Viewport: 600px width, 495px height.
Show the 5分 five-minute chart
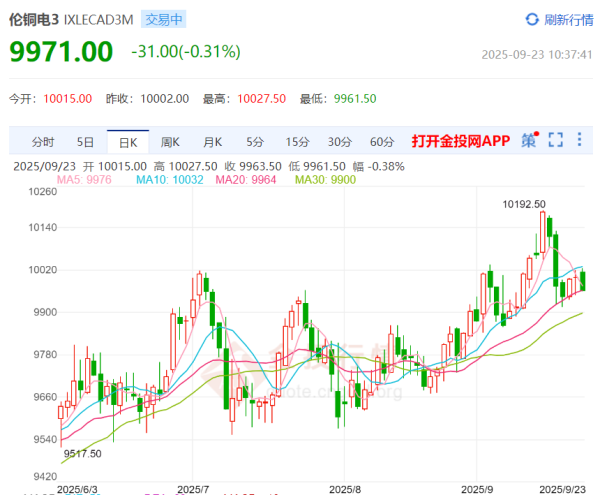pyautogui.click(x=255, y=141)
